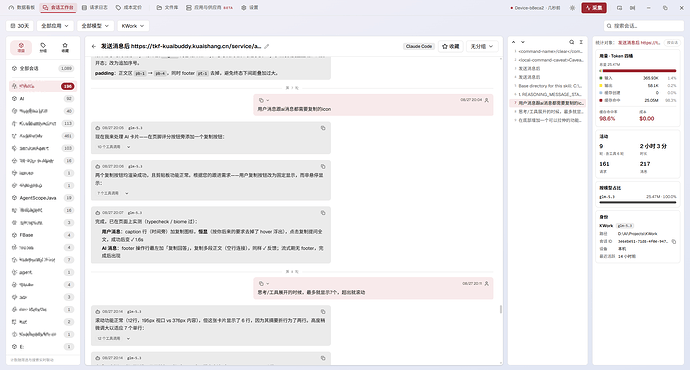Click the 搜索会话 search input field

point(643,26)
